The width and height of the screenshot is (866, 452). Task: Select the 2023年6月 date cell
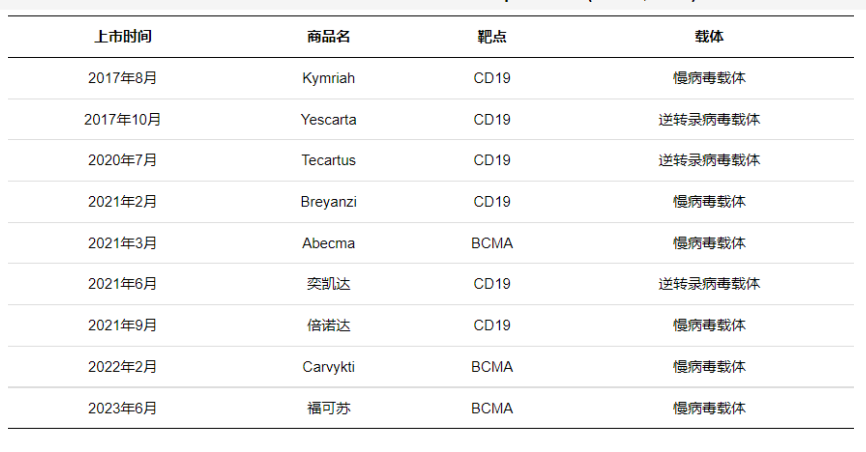(123, 408)
